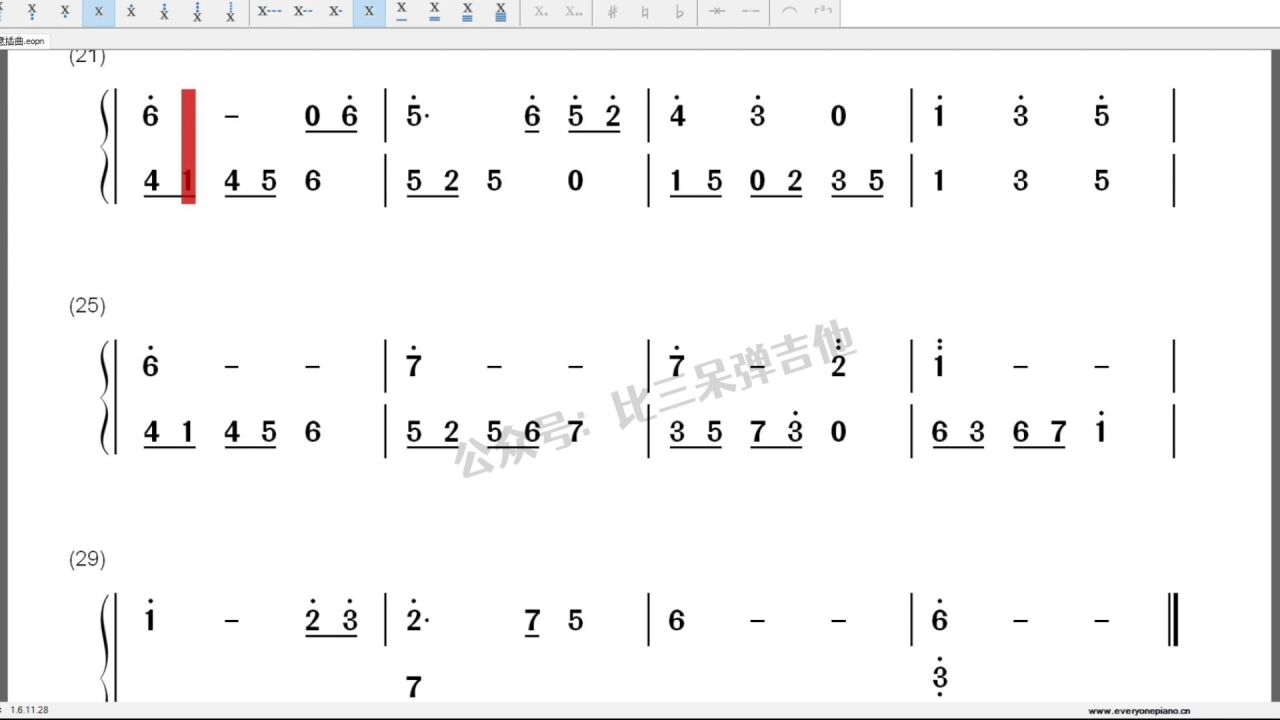This screenshot has width=1280, height=720.
Task: Select the dotted 5 starting measure 22
Action: point(417,112)
